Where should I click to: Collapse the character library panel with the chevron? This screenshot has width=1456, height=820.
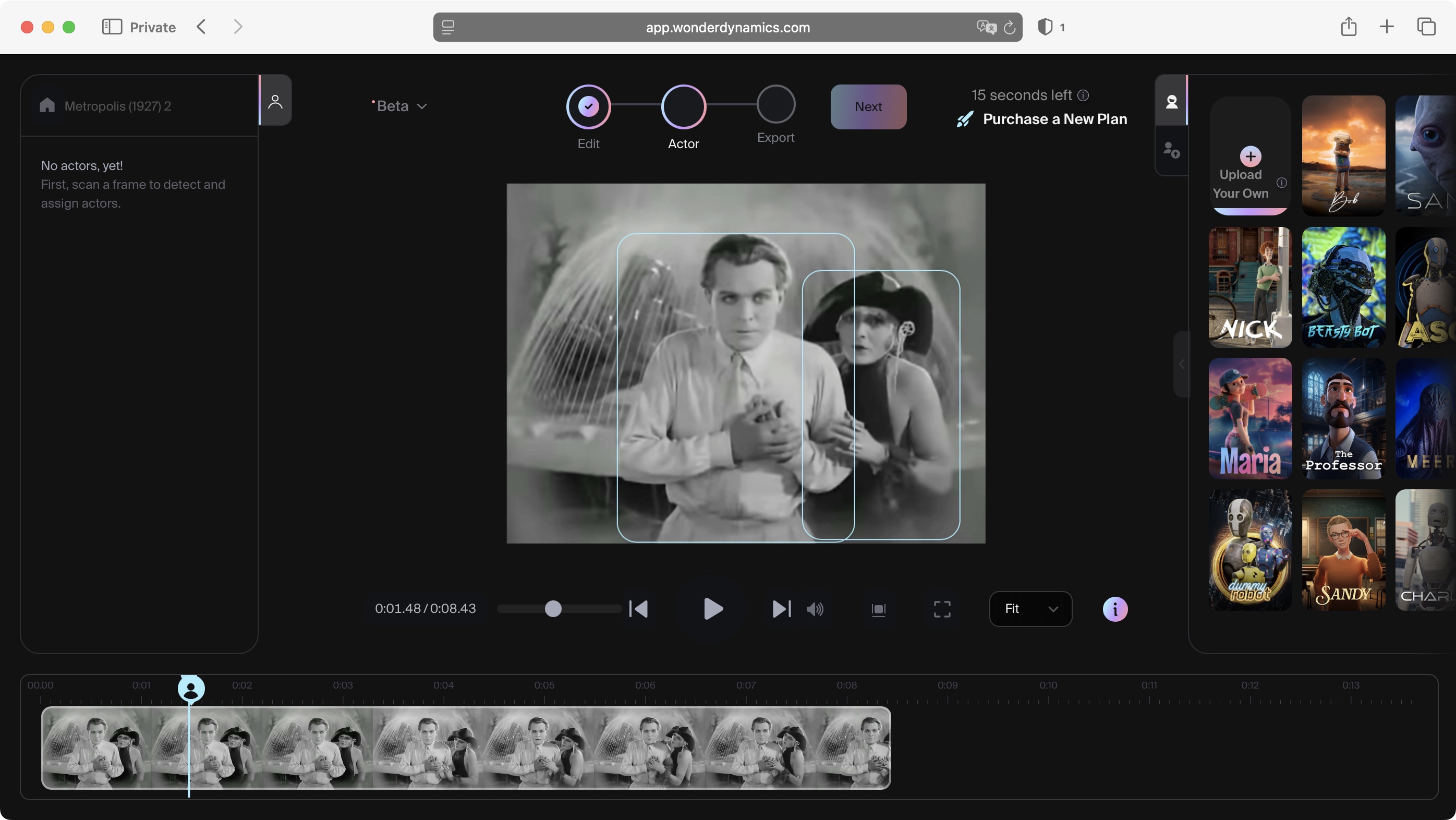point(1181,365)
